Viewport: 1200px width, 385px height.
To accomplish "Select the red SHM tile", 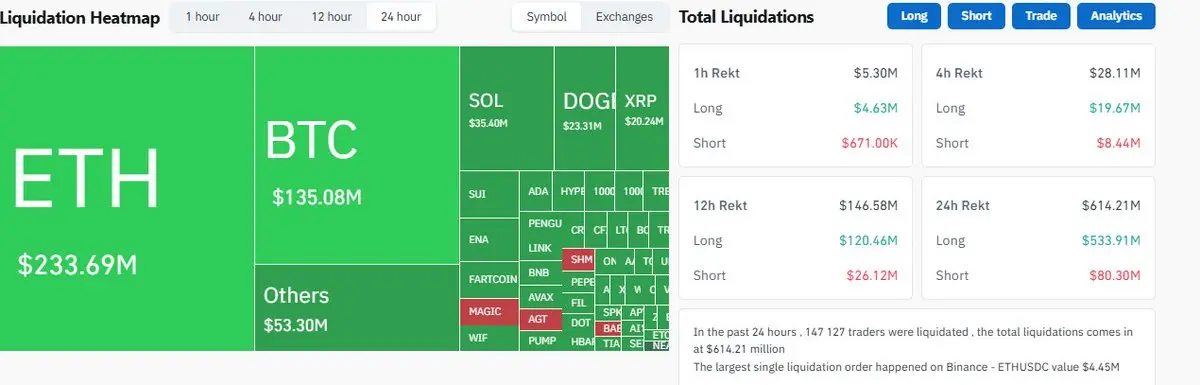I will (x=578, y=260).
